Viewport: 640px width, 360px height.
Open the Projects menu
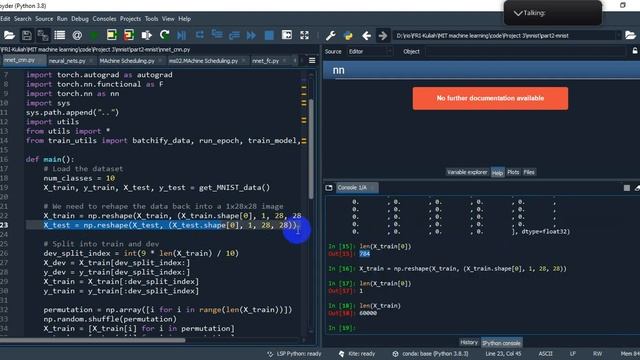coord(131,19)
